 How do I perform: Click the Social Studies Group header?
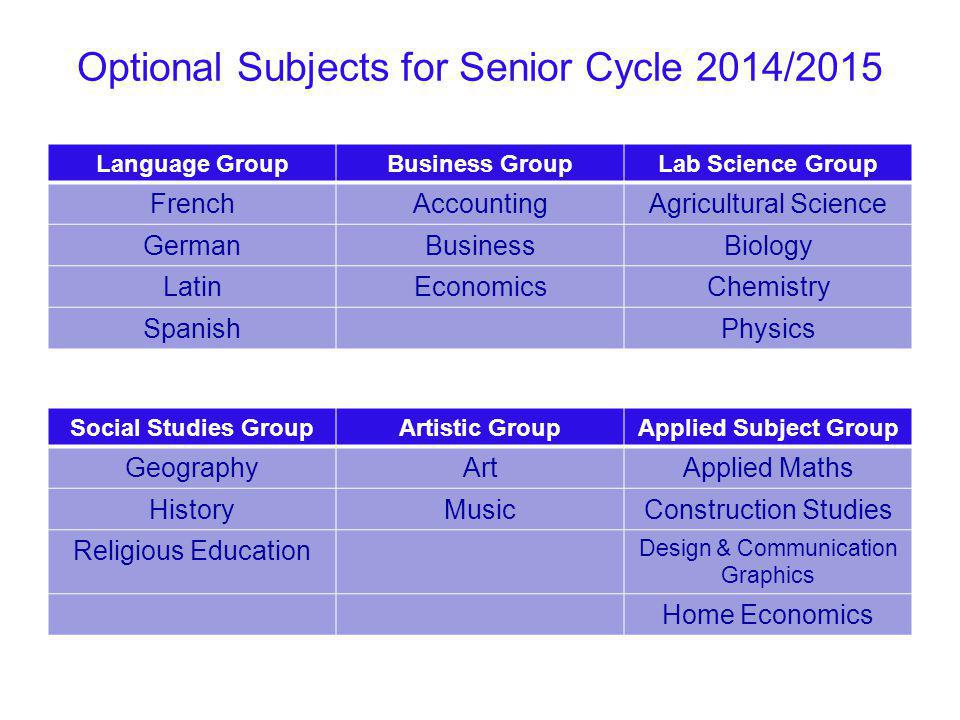tap(192, 427)
